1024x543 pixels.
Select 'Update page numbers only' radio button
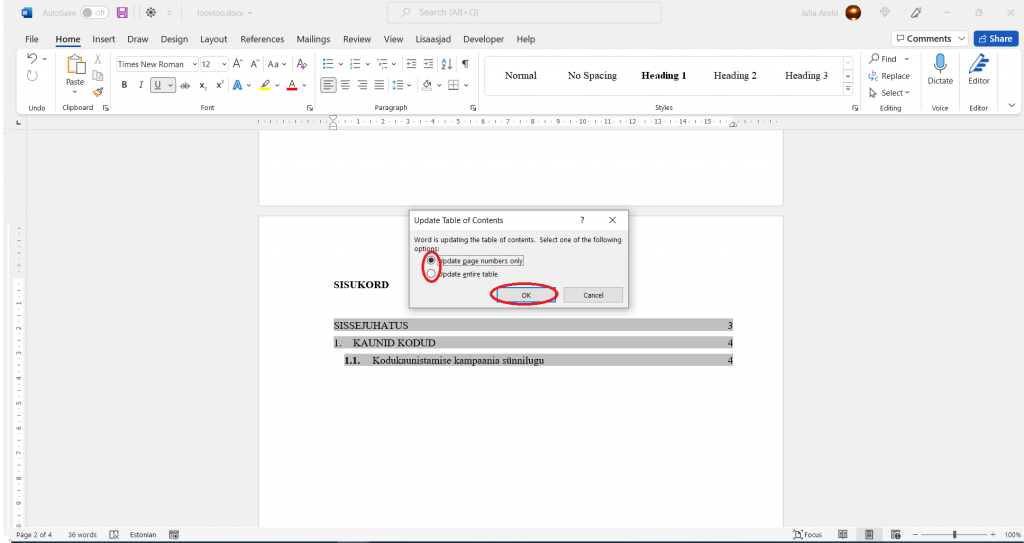(431, 260)
